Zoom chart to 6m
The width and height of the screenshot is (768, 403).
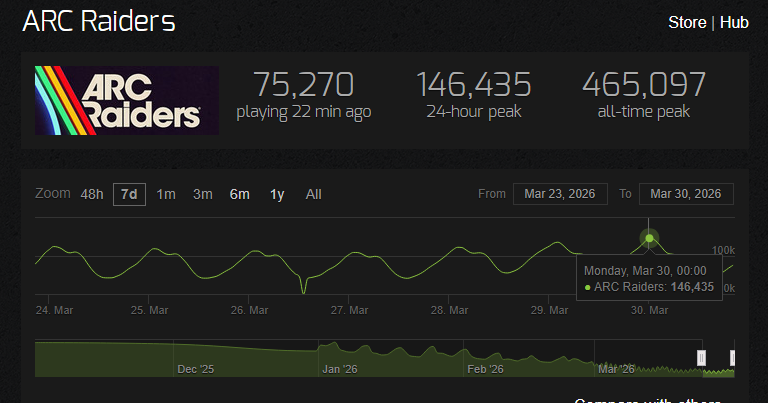click(240, 194)
